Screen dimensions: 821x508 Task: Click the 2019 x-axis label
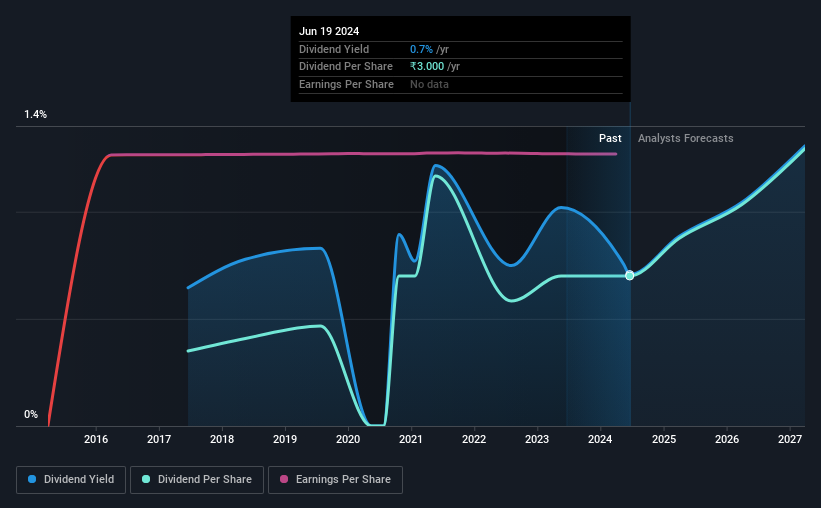click(x=285, y=439)
